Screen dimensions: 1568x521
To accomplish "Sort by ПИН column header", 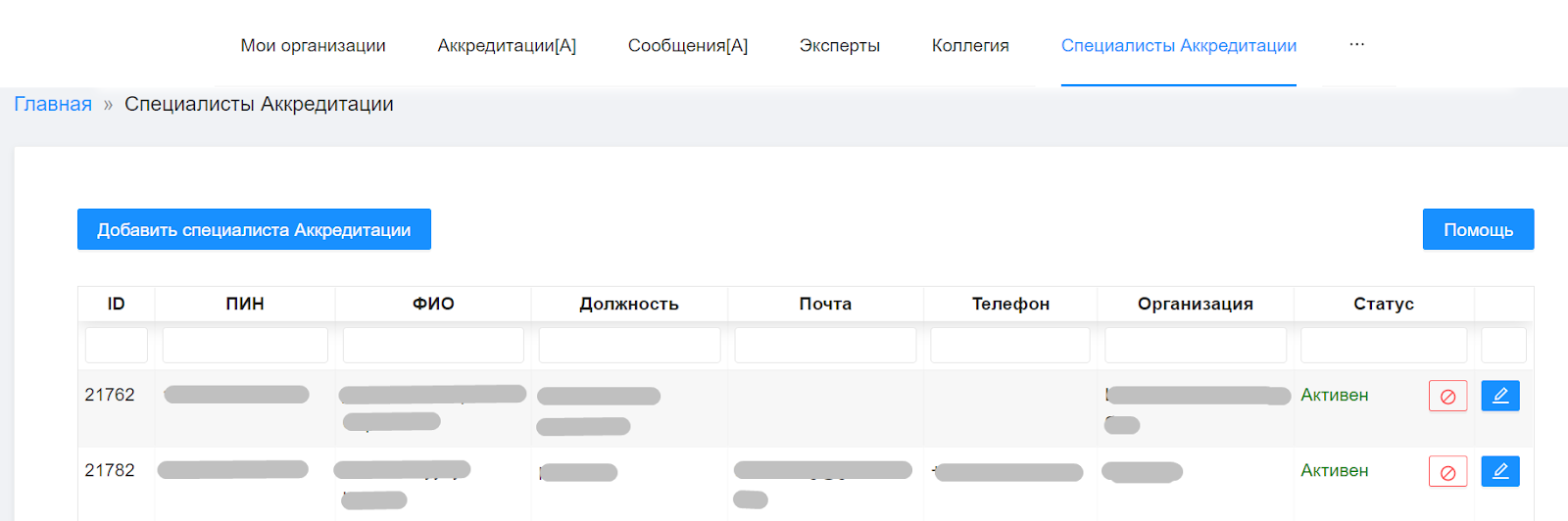I will [245, 304].
